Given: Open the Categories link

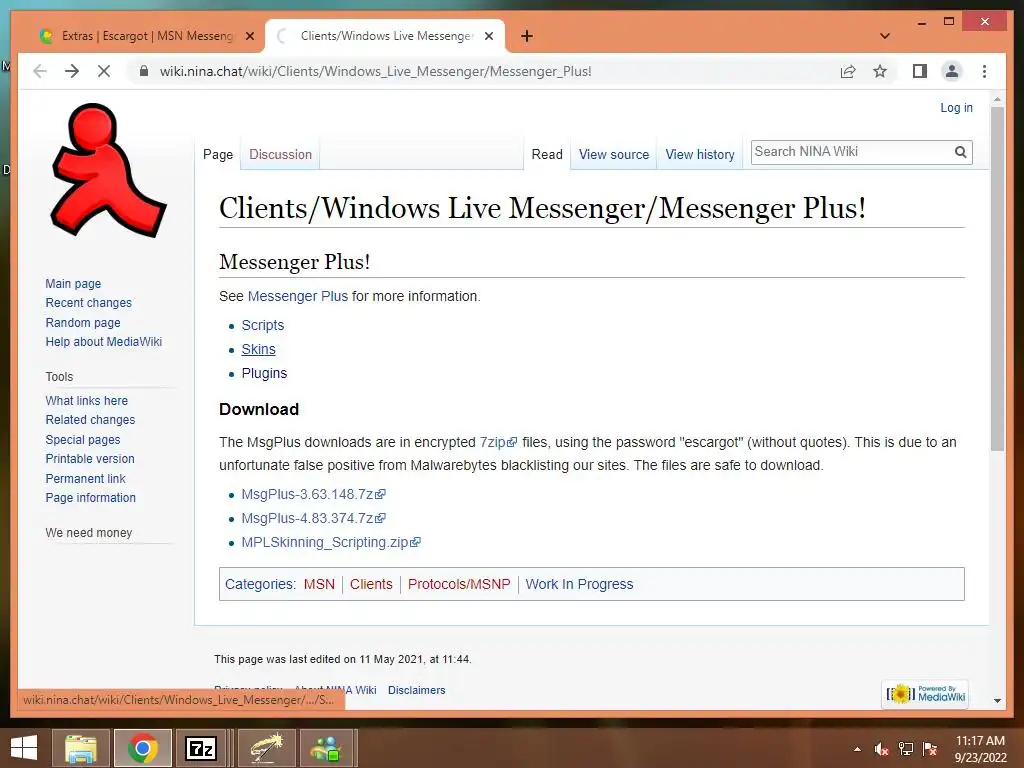Looking at the screenshot, I should click(x=259, y=584).
